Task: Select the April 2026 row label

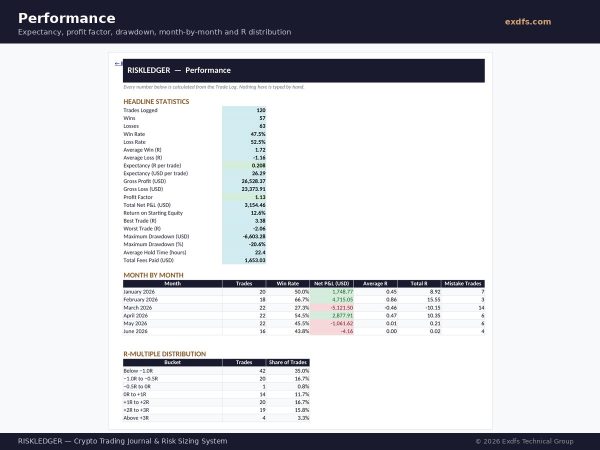Action: (135, 316)
